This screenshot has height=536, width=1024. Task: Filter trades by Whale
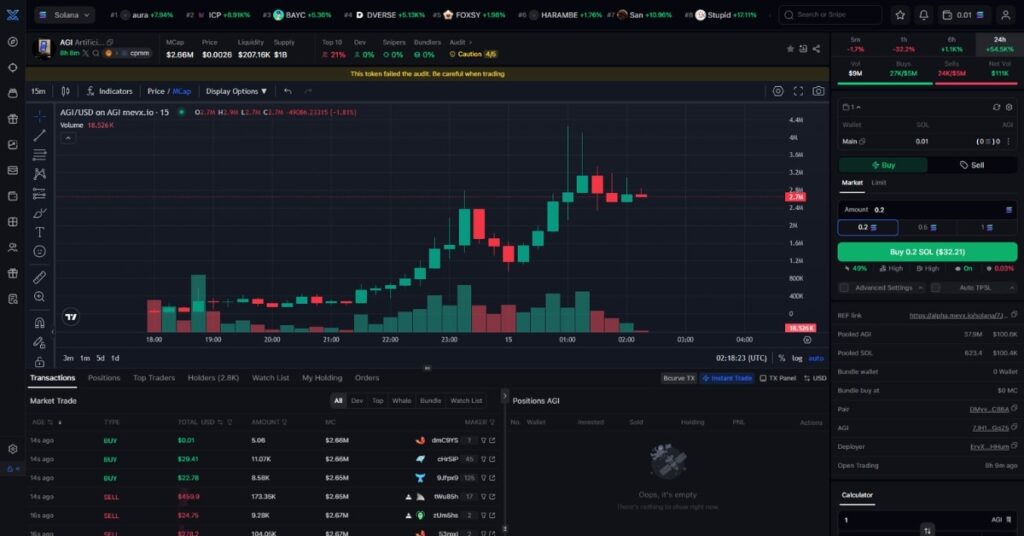(402, 401)
